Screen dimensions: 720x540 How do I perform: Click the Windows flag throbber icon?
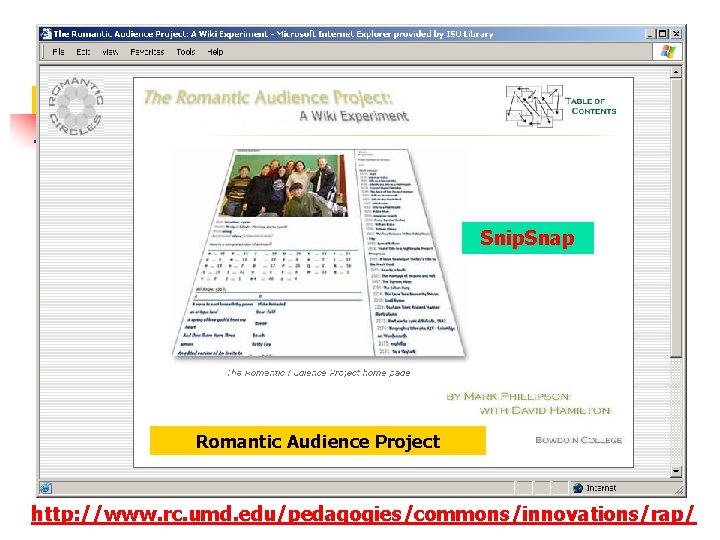668,51
